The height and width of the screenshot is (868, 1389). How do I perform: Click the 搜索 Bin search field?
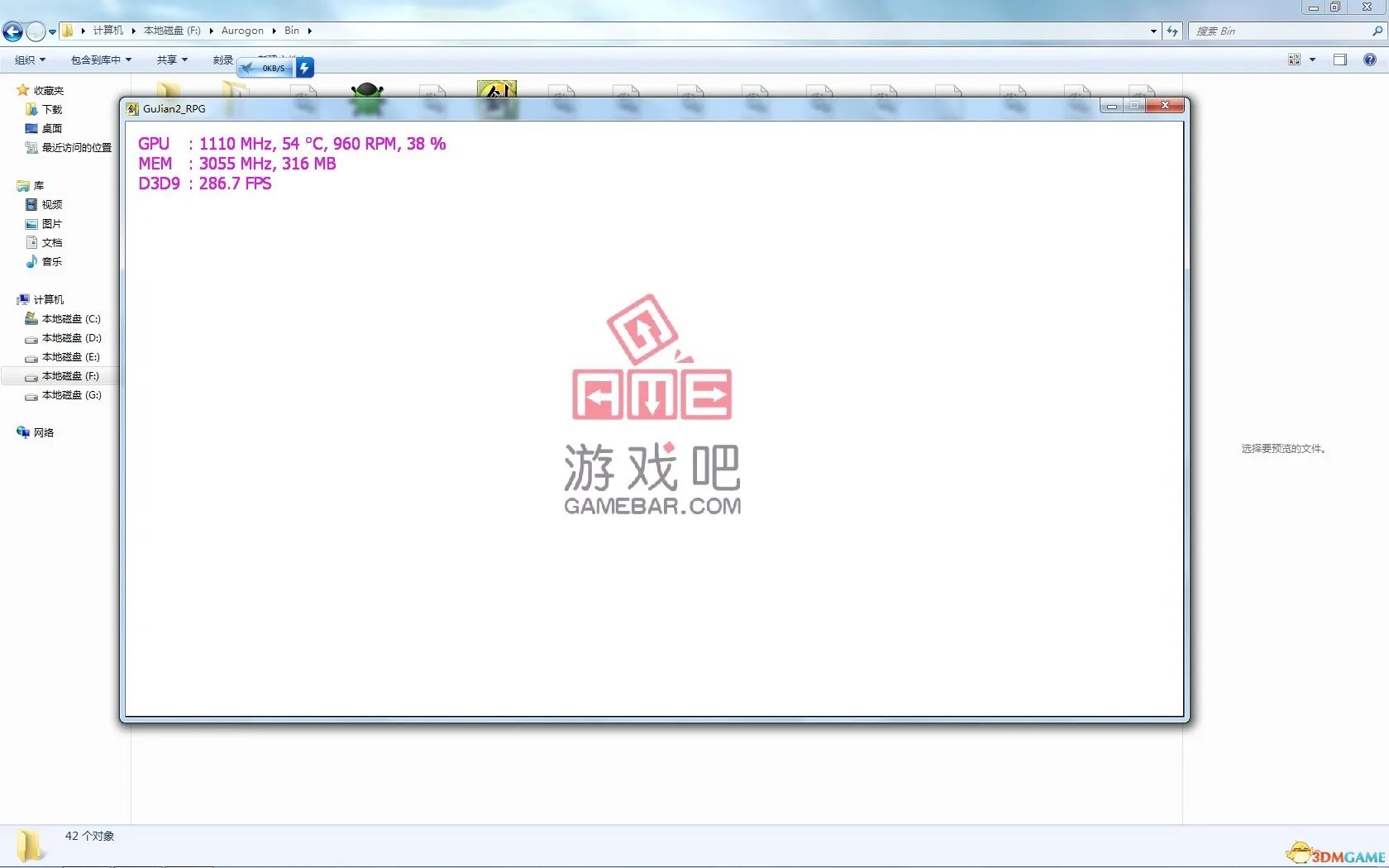coord(1279,31)
